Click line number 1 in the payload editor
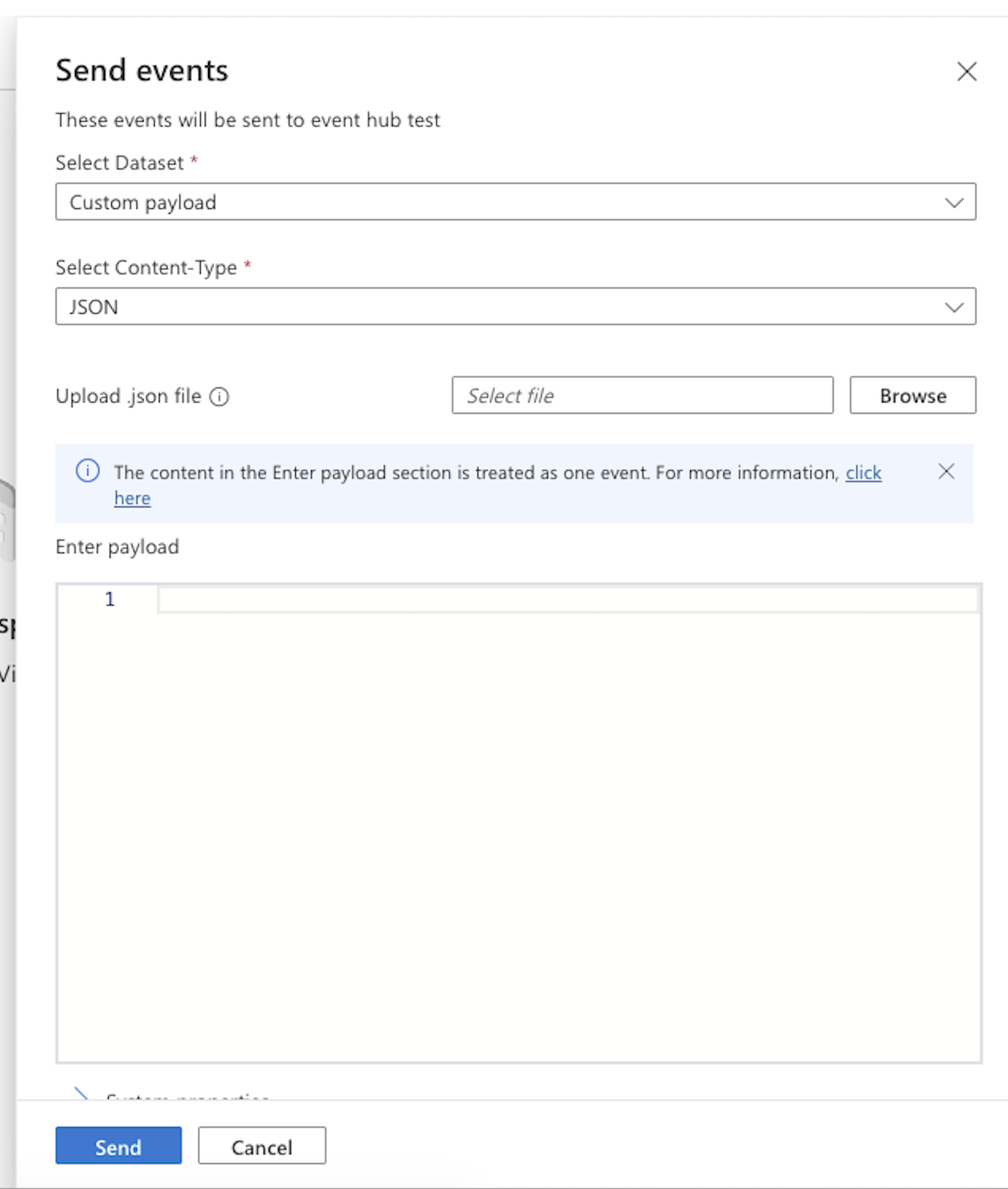This screenshot has height=1189, width=1008. click(x=110, y=599)
